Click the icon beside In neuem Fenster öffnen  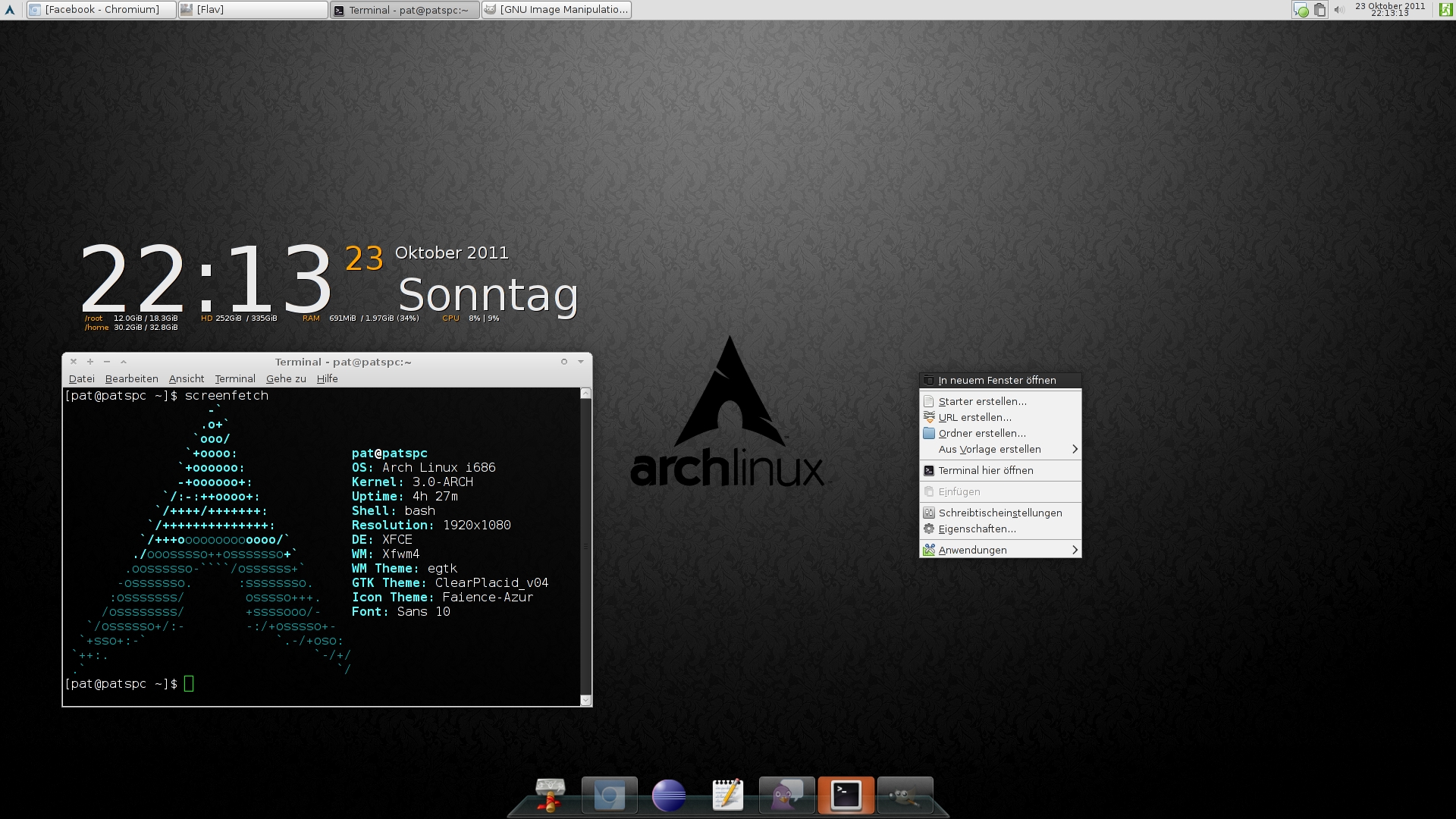pyautogui.click(x=929, y=381)
